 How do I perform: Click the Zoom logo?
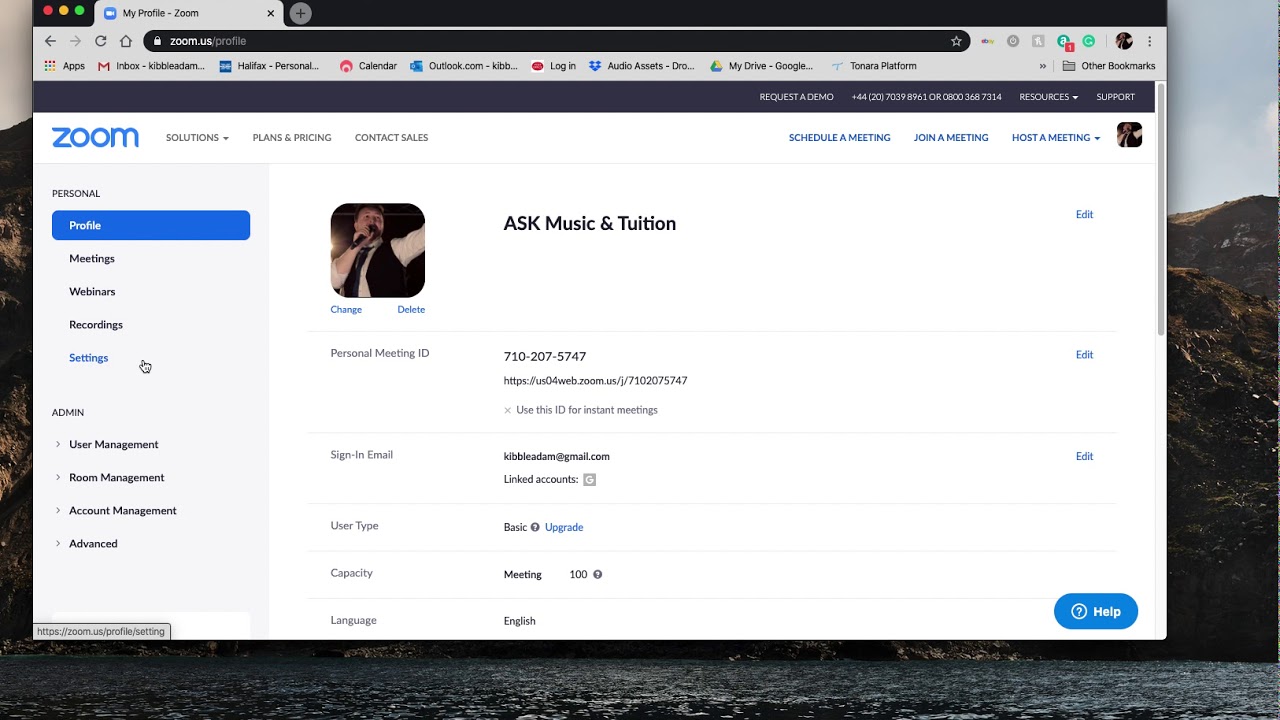[95, 138]
